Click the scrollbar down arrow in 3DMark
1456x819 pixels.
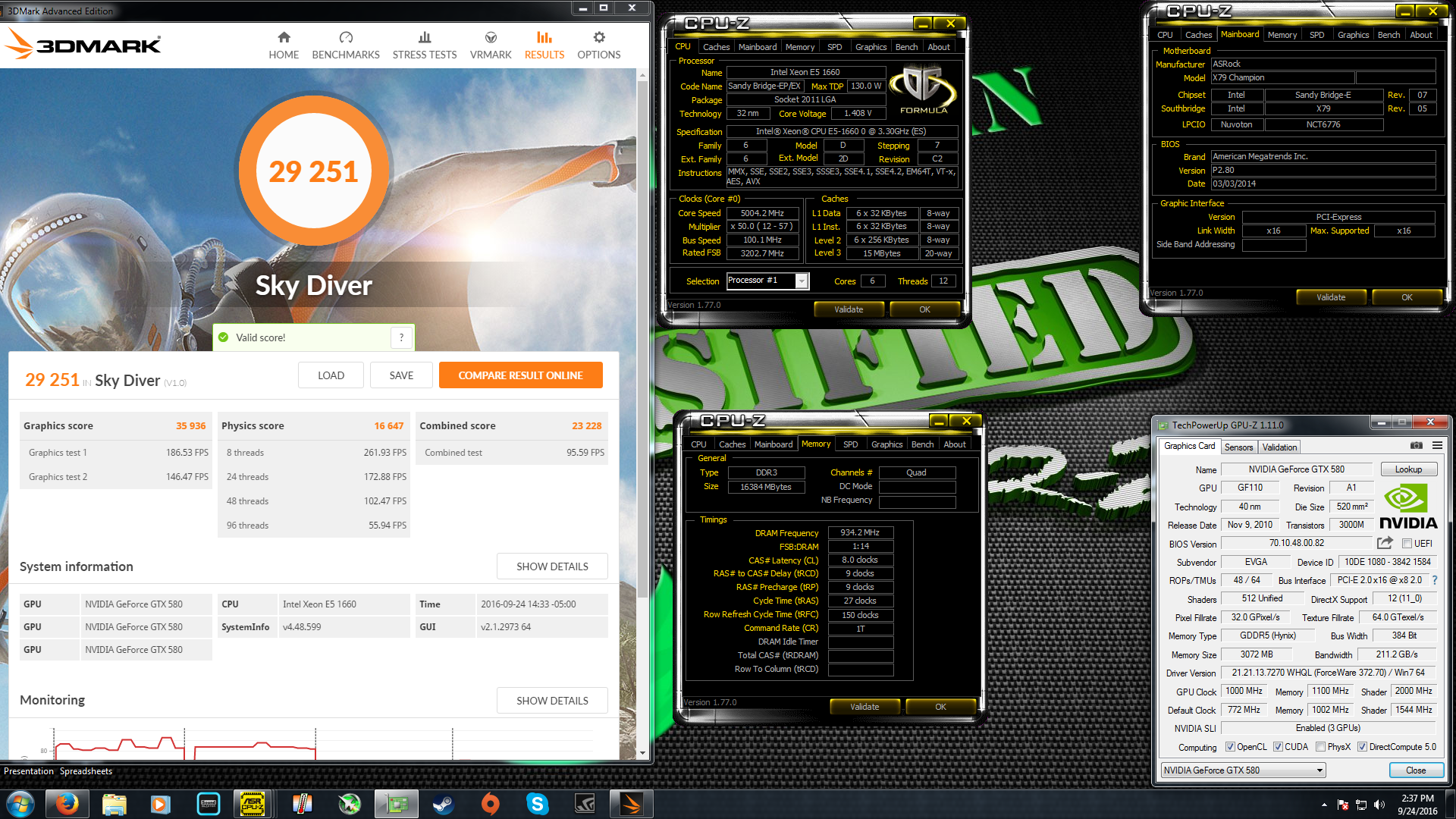click(x=642, y=753)
